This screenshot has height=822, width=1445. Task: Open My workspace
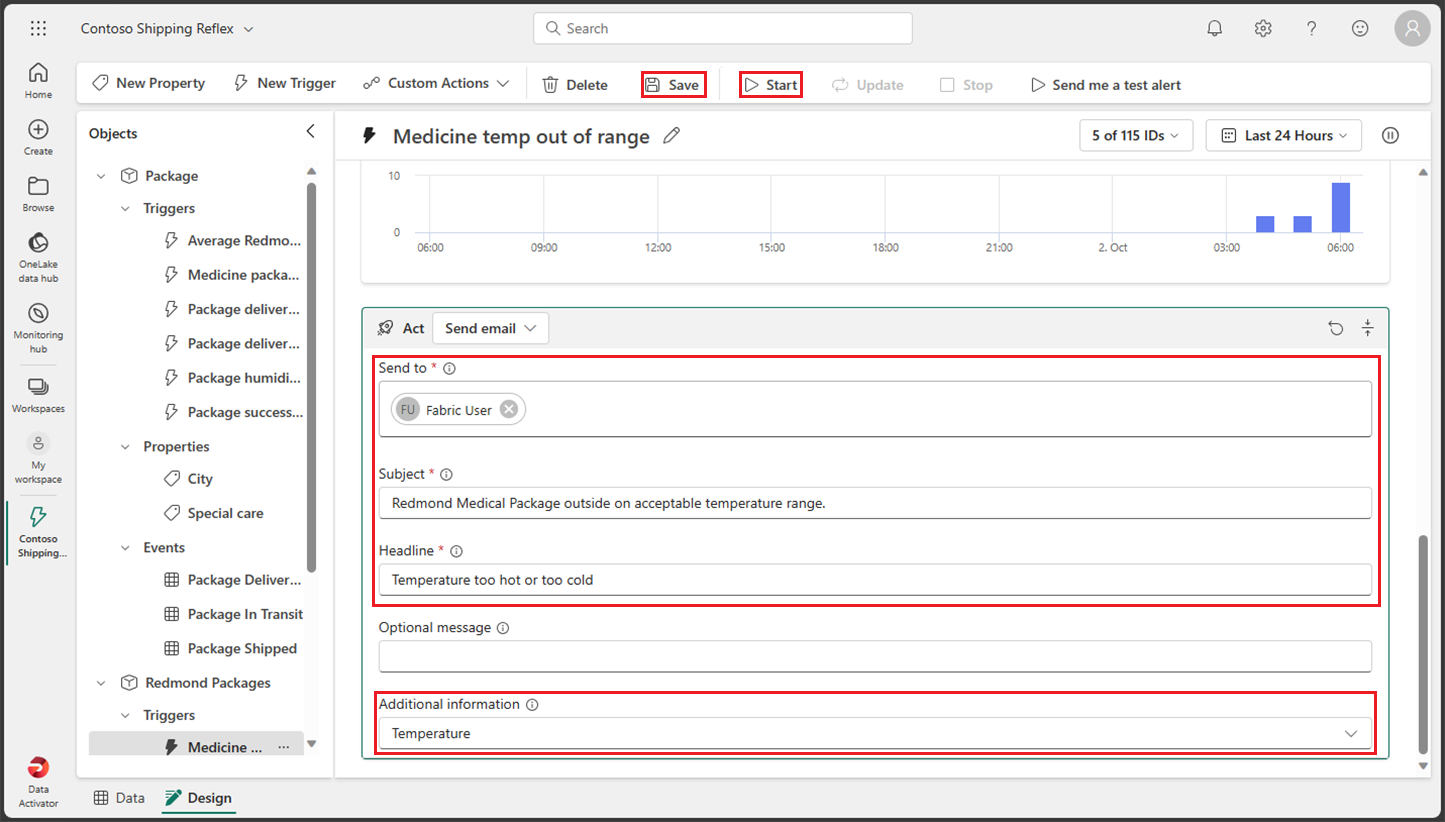(x=38, y=459)
